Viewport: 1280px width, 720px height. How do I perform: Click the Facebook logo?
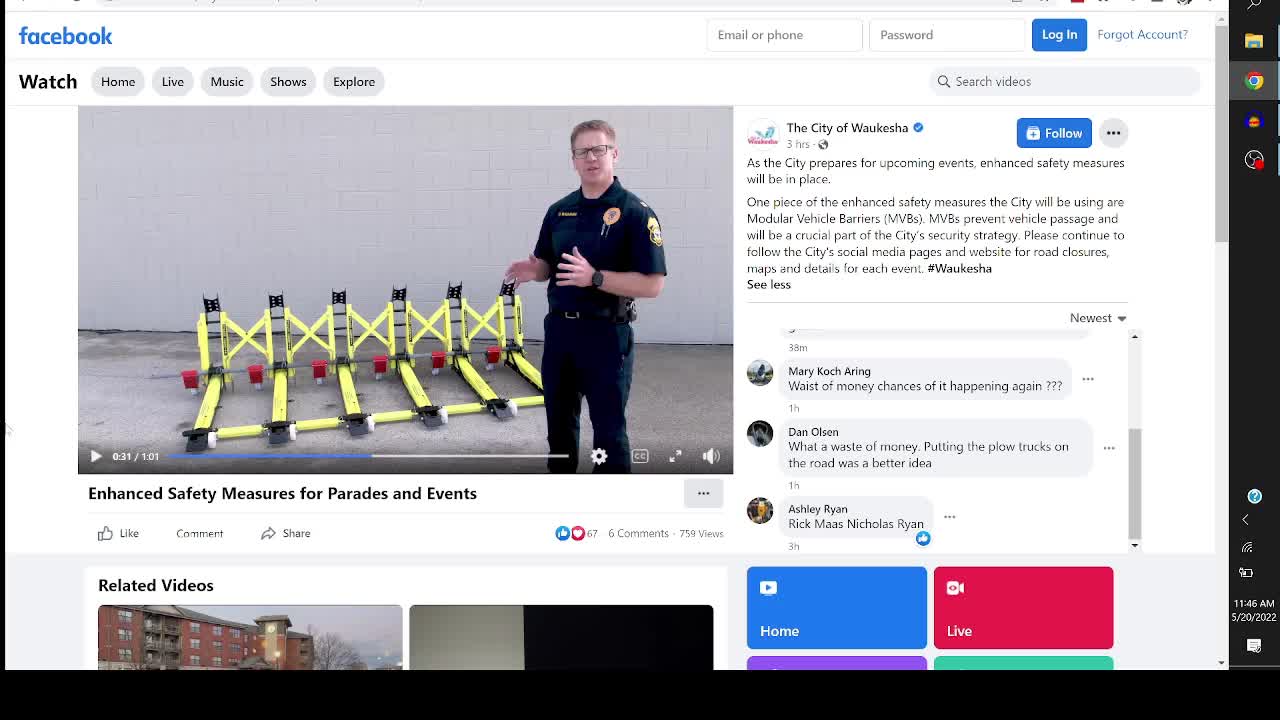(x=65, y=36)
